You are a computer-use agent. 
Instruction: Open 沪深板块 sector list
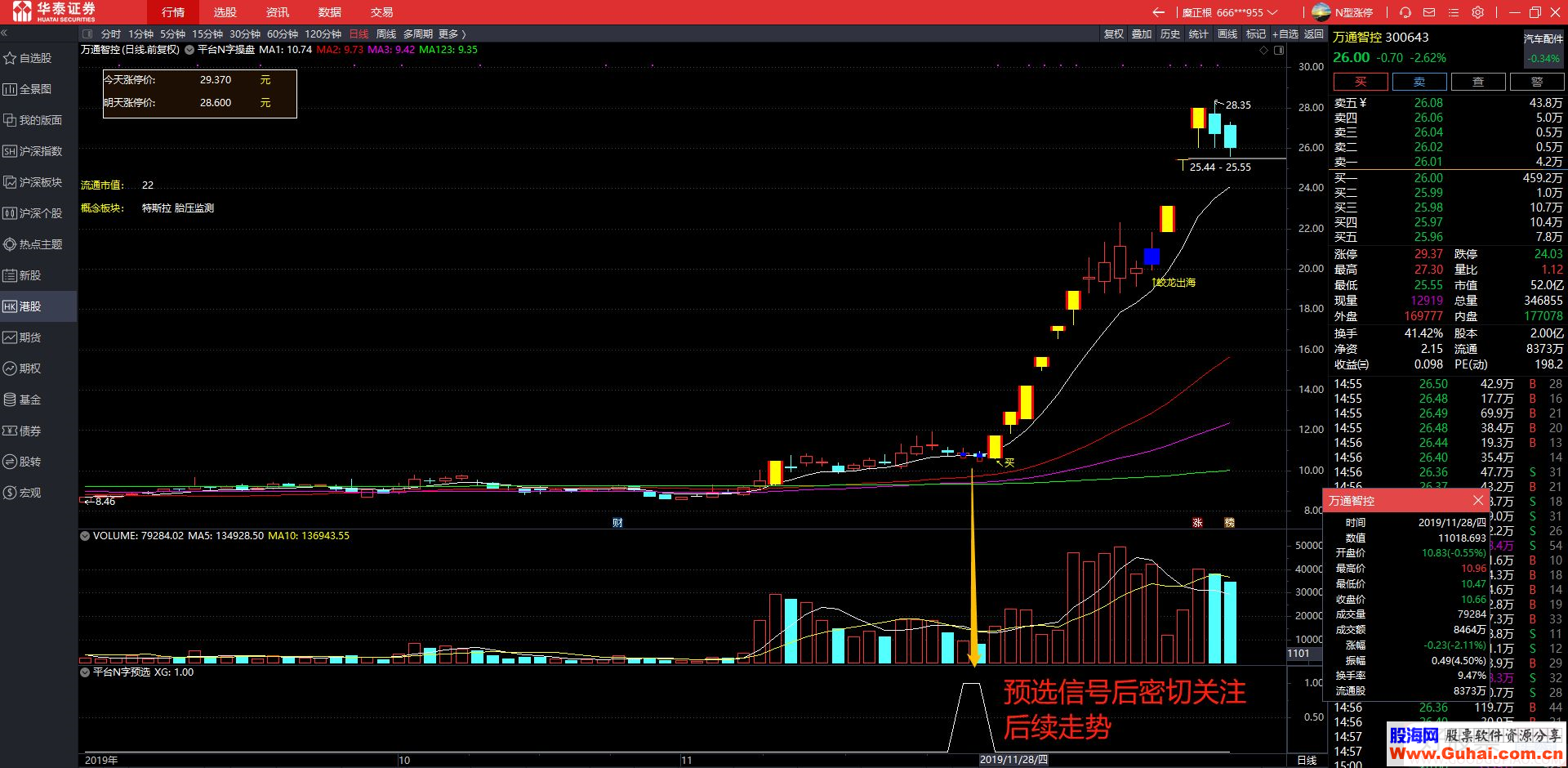pyautogui.click(x=33, y=182)
